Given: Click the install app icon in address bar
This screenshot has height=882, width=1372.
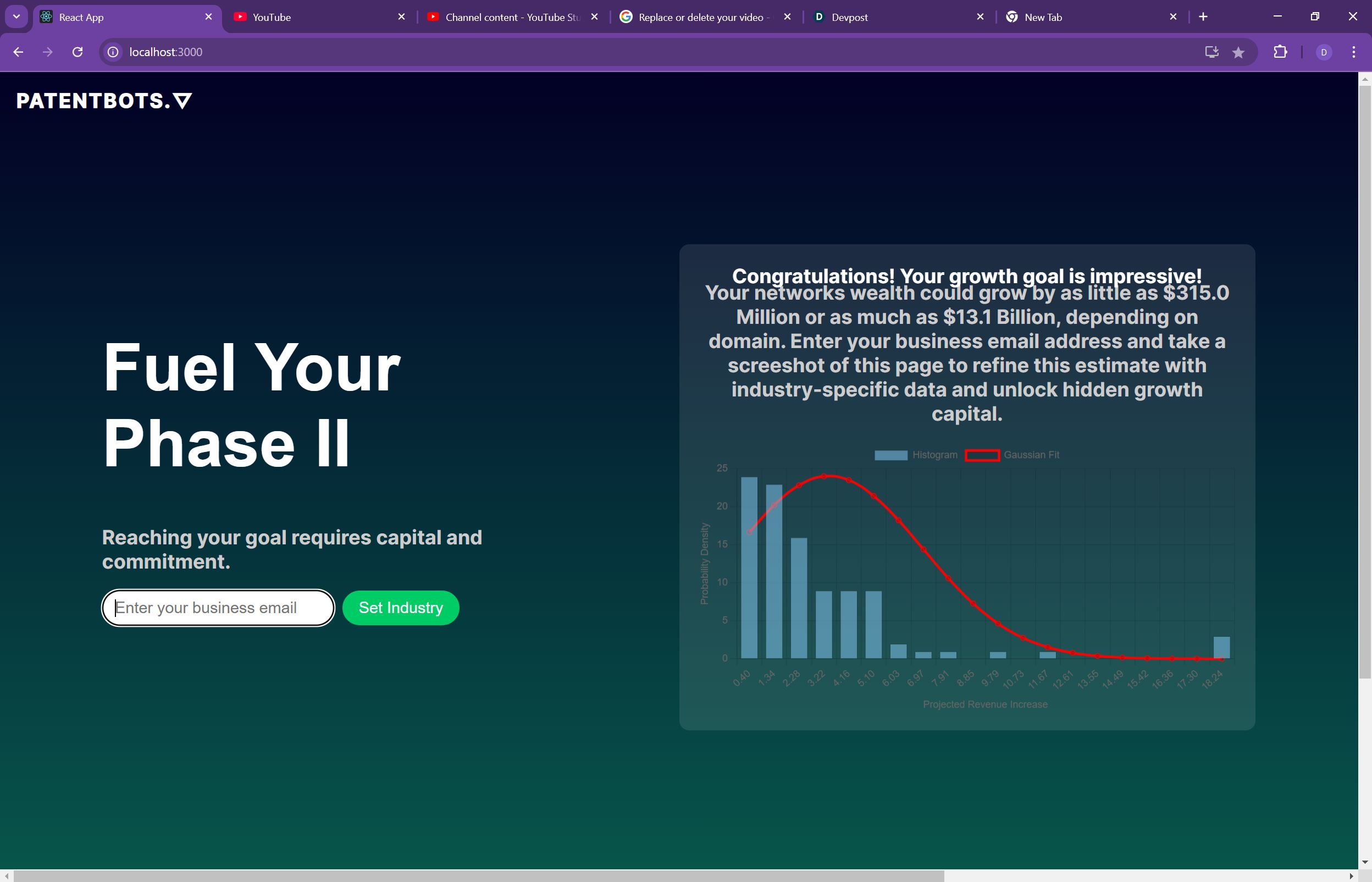Looking at the screenshot, I should 1211,52.
